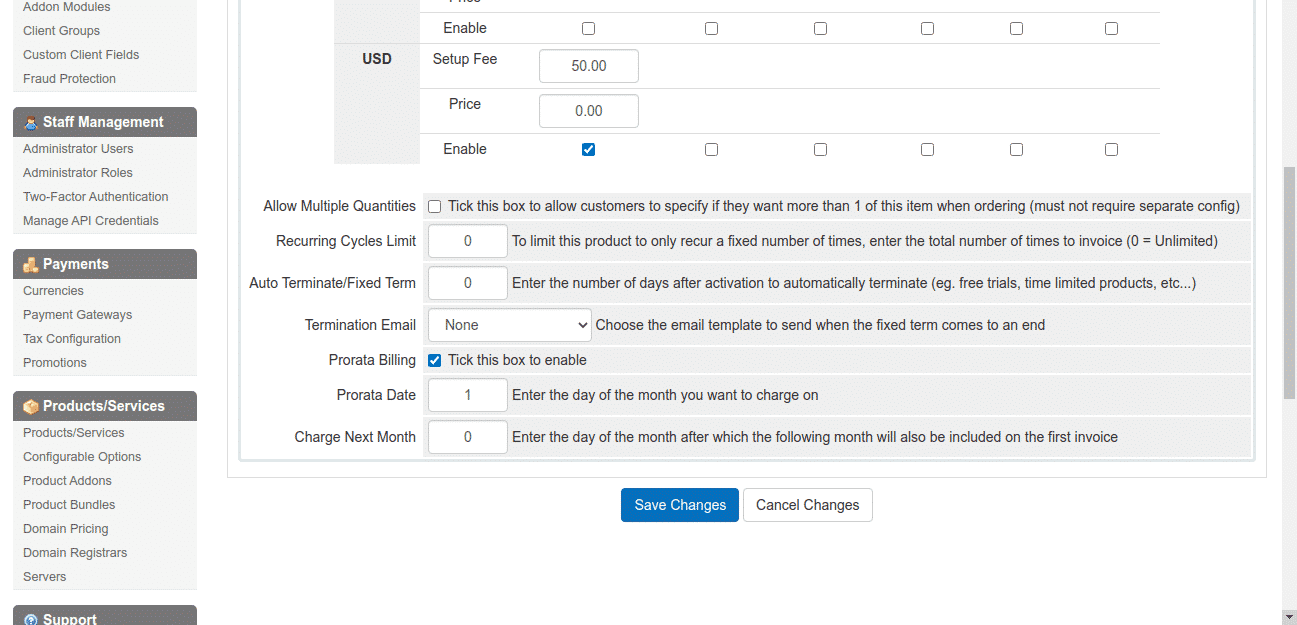The image size is (1297, 625).
Task: Click the Products/Services section header
Action: coord(105,406)
